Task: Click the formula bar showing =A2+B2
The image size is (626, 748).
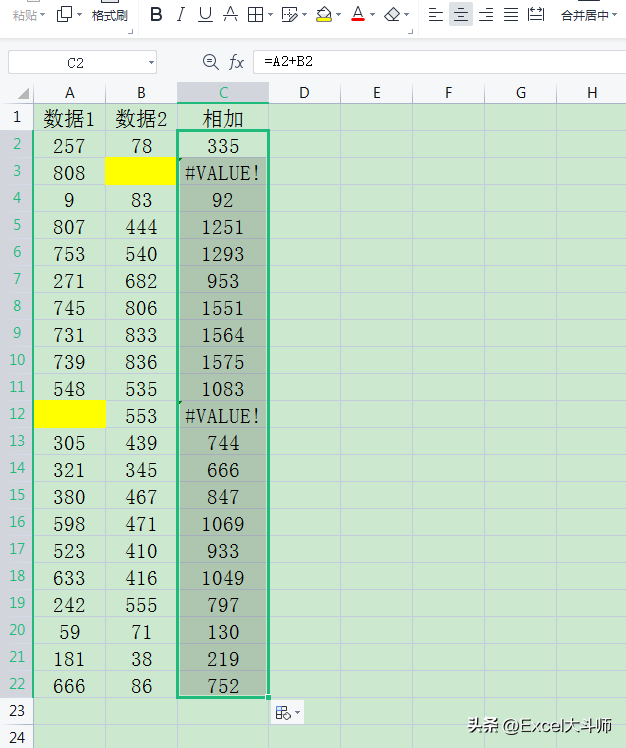Action: click(439, 62)
